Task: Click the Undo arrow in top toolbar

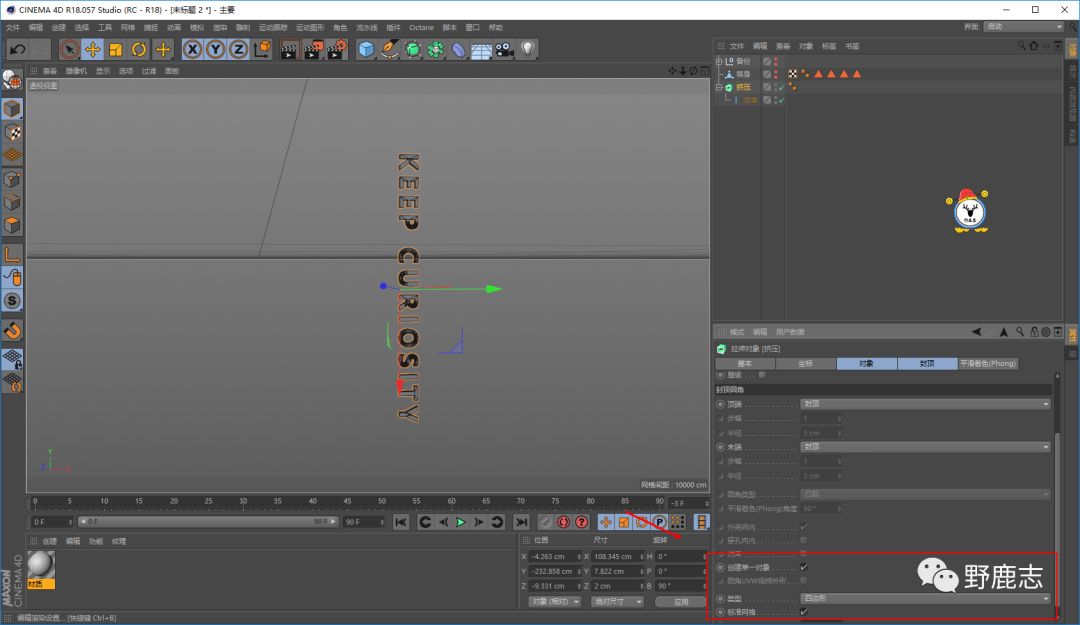Action: 17,49
